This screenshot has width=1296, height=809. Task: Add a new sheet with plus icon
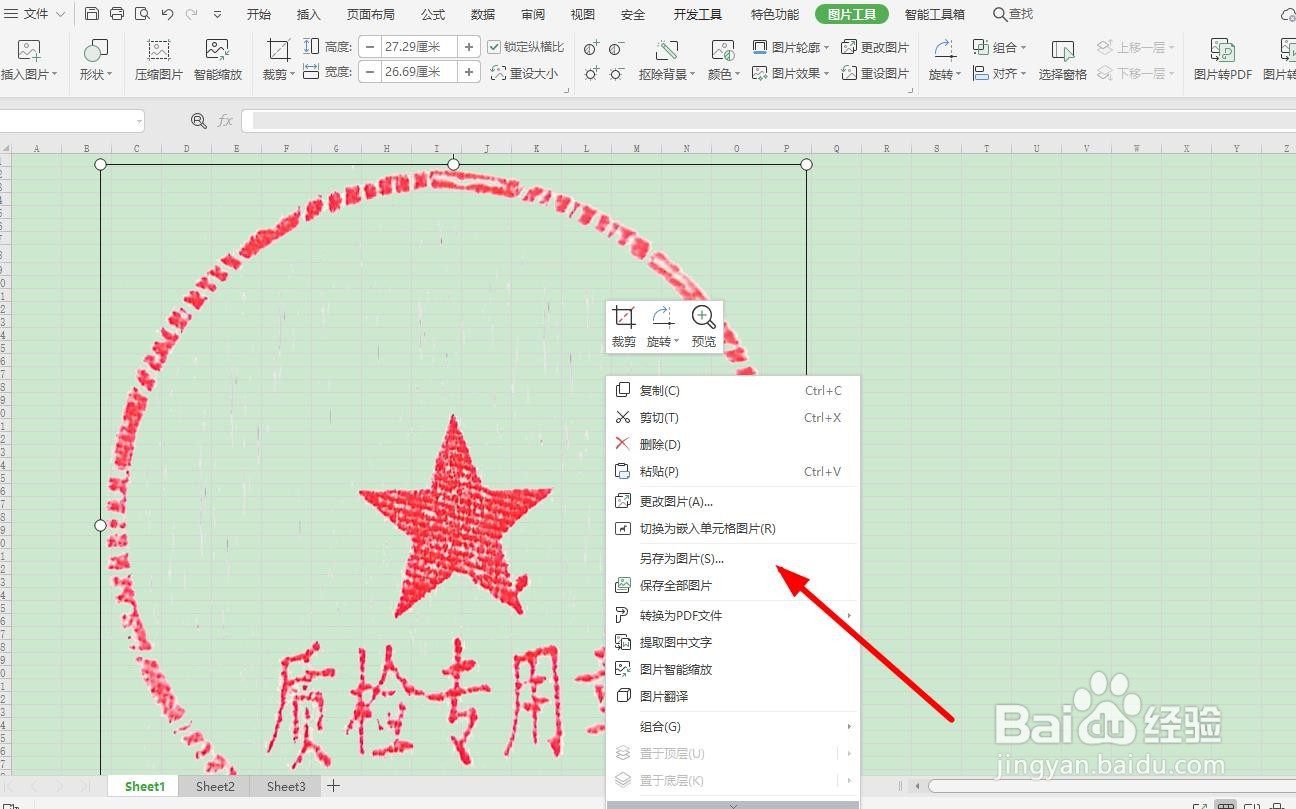pyautogui.click(x=334, y=786)
